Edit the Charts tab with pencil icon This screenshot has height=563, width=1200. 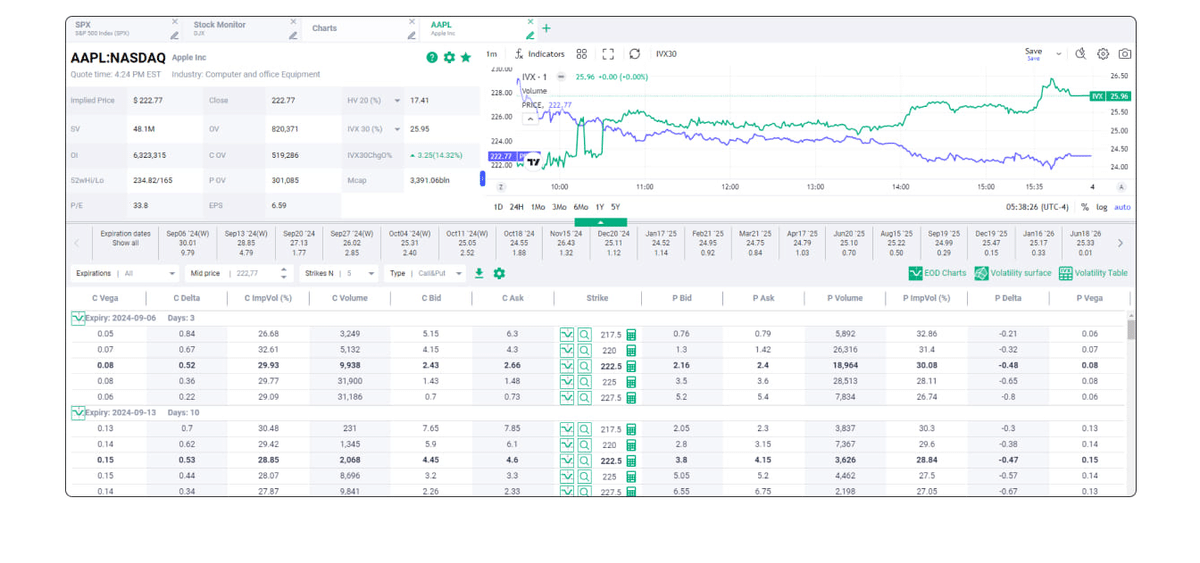tap(411, 36)
